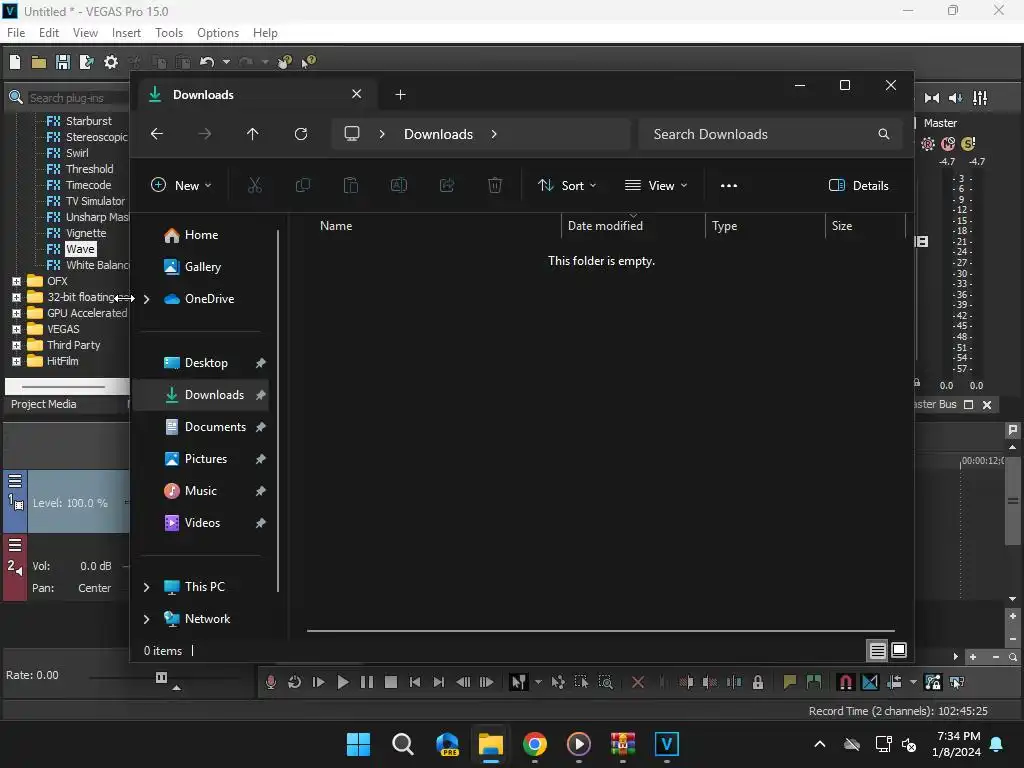Image resolution: width=1024 pixels, height=768 pixels.
Task: Go to Home in the navigation pane
Action: [201, 235]
